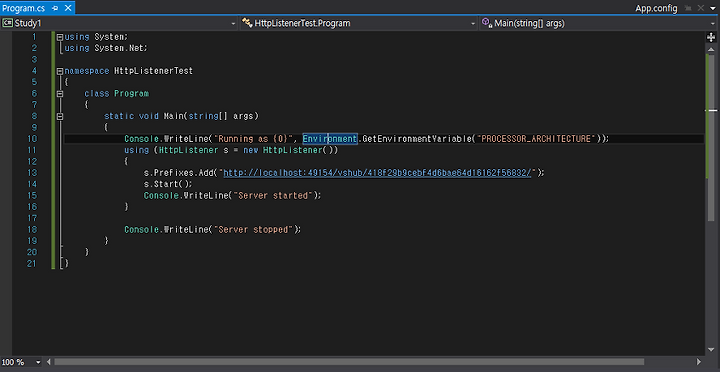Open the 100 % zoom dropdown
This screenshot has height=372, width=720.
tap(38, 362)
